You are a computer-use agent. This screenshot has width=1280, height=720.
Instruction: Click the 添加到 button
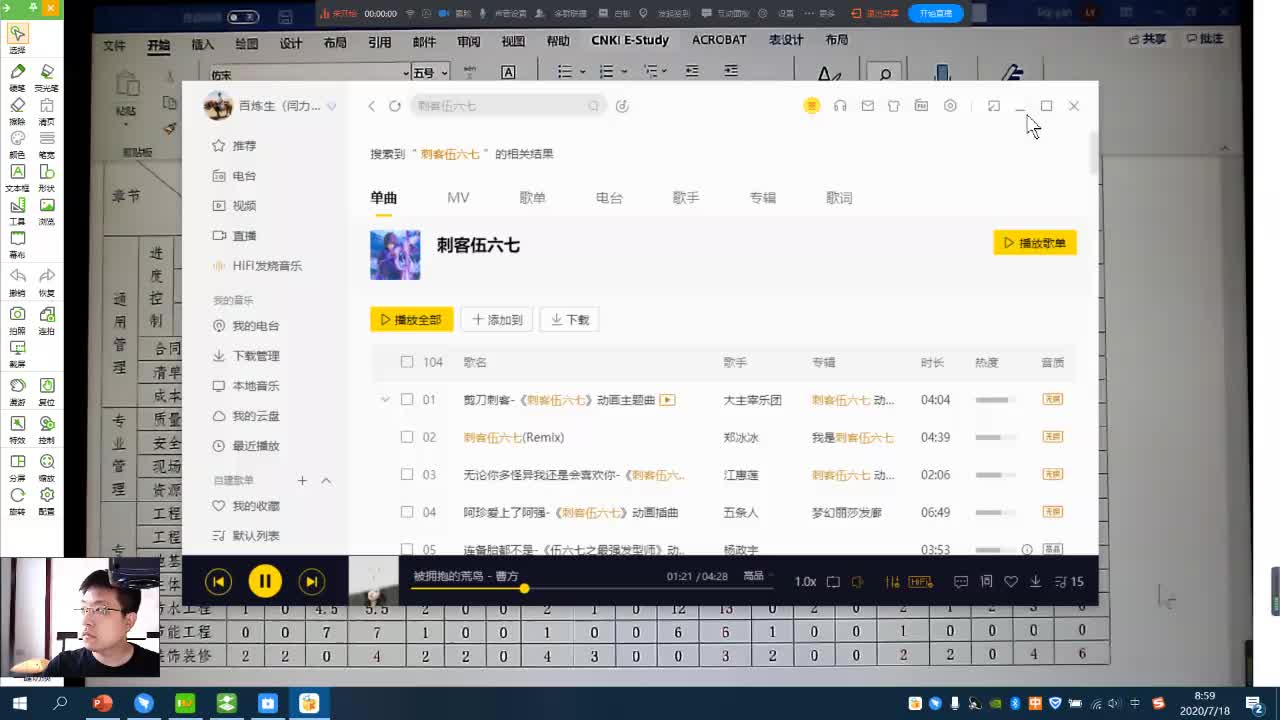(x=497, y=320)
